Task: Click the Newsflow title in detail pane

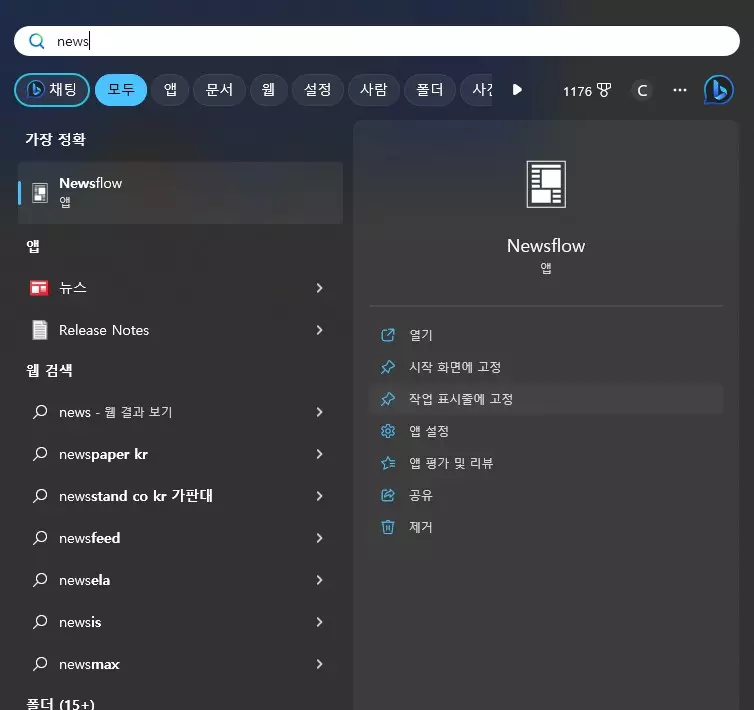Action: 546,246
